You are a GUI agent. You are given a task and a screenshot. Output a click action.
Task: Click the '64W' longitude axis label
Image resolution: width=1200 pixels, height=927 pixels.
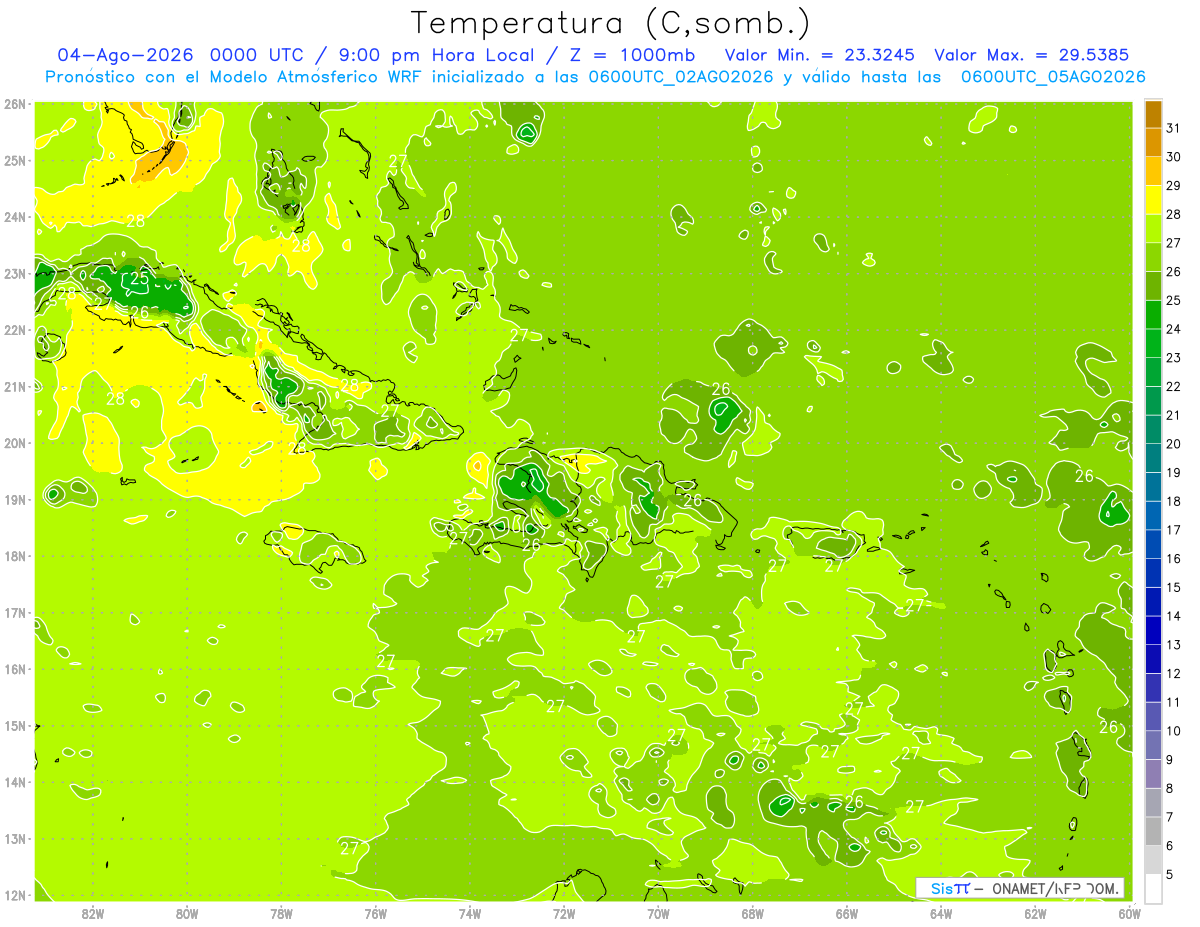point(941,913)
